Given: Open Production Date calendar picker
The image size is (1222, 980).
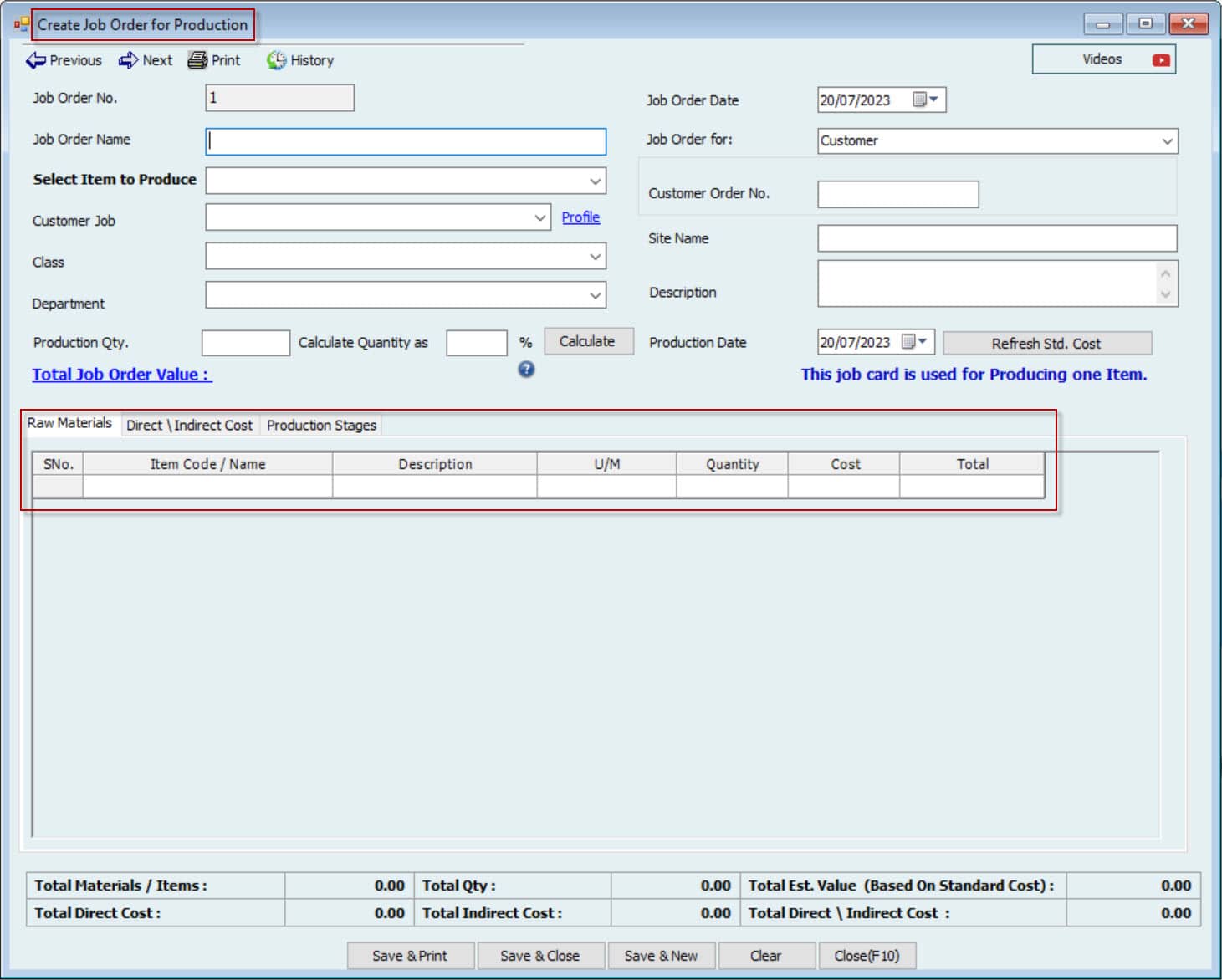Looking at the screenshot, I should click(x=914, y=342).
